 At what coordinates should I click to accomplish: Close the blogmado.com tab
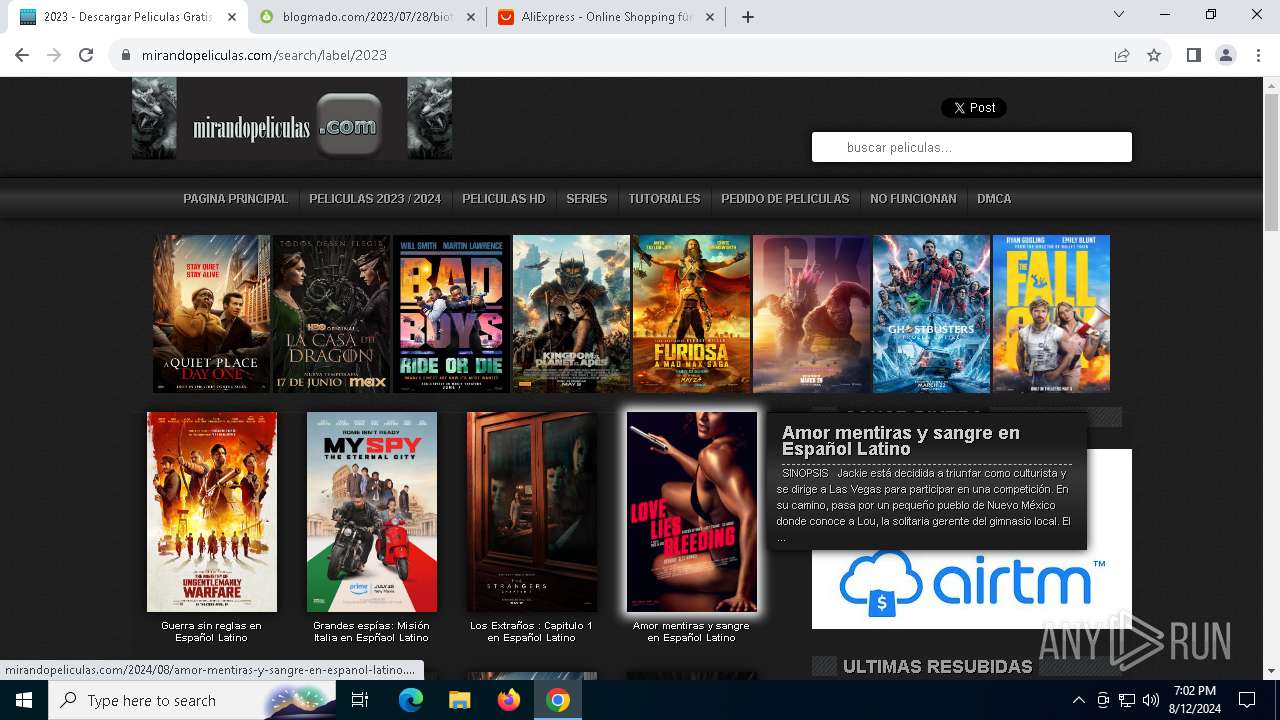[x=471, y=17]
